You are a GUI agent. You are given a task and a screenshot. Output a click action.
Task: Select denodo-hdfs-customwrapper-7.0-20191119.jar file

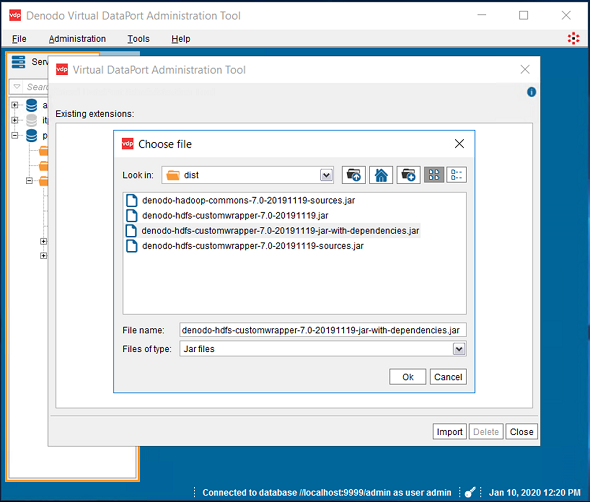coord(235,216)
